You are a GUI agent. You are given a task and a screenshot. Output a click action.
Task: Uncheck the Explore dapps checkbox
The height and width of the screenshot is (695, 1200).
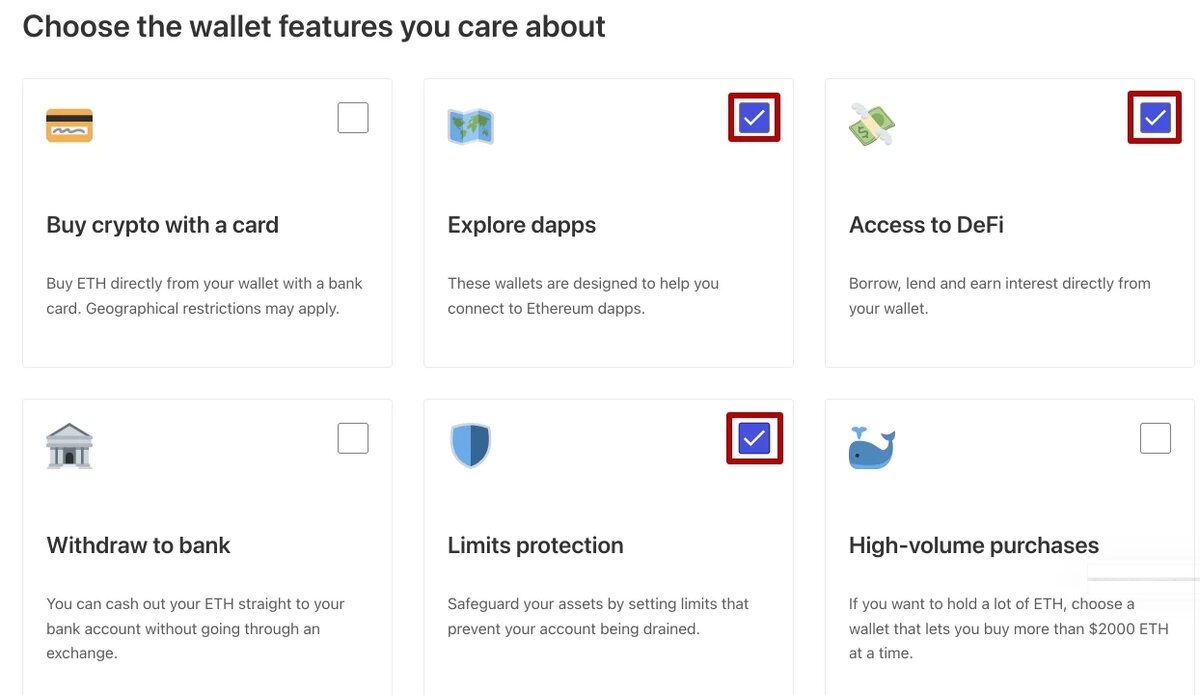[x=754, y=118]
